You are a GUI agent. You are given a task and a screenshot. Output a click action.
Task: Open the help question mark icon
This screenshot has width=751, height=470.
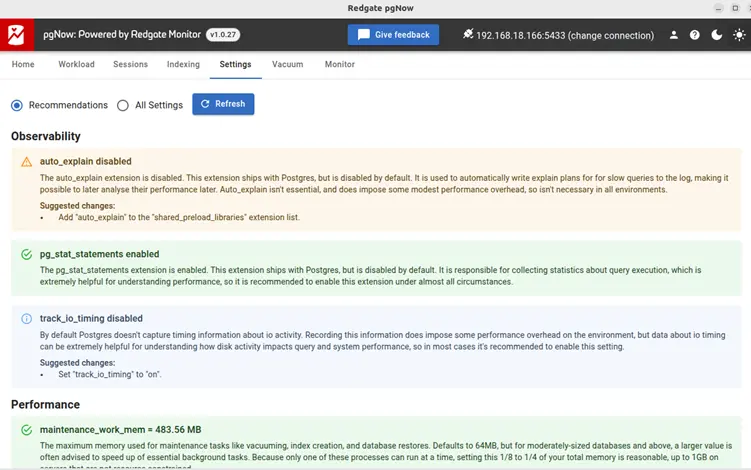(x=695, y=35)
